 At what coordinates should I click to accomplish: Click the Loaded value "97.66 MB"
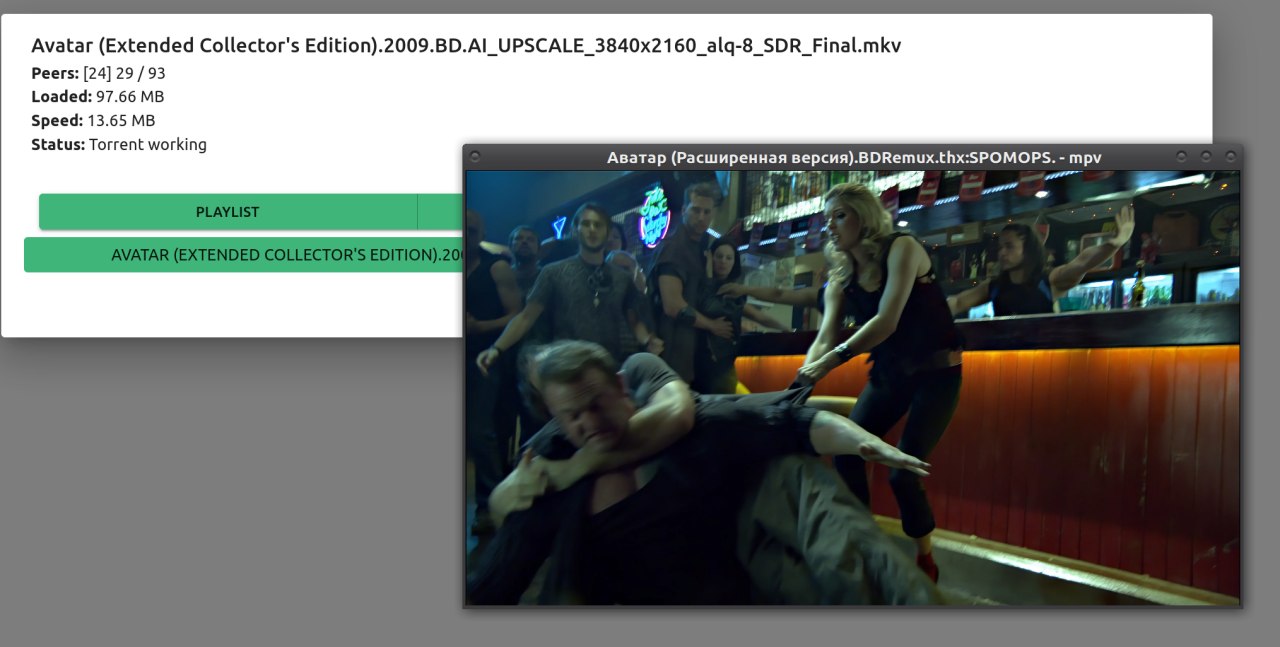click(130, 97)
